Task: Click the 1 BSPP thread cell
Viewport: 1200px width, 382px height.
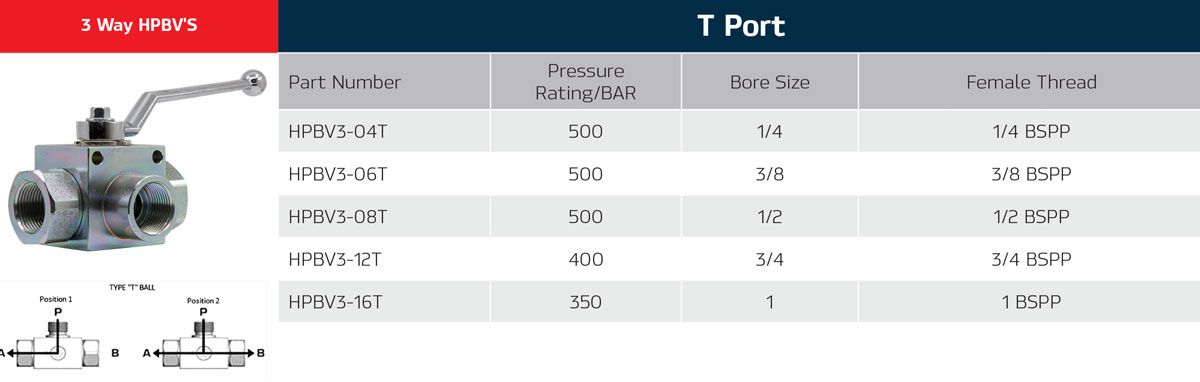Action: 1031,302
